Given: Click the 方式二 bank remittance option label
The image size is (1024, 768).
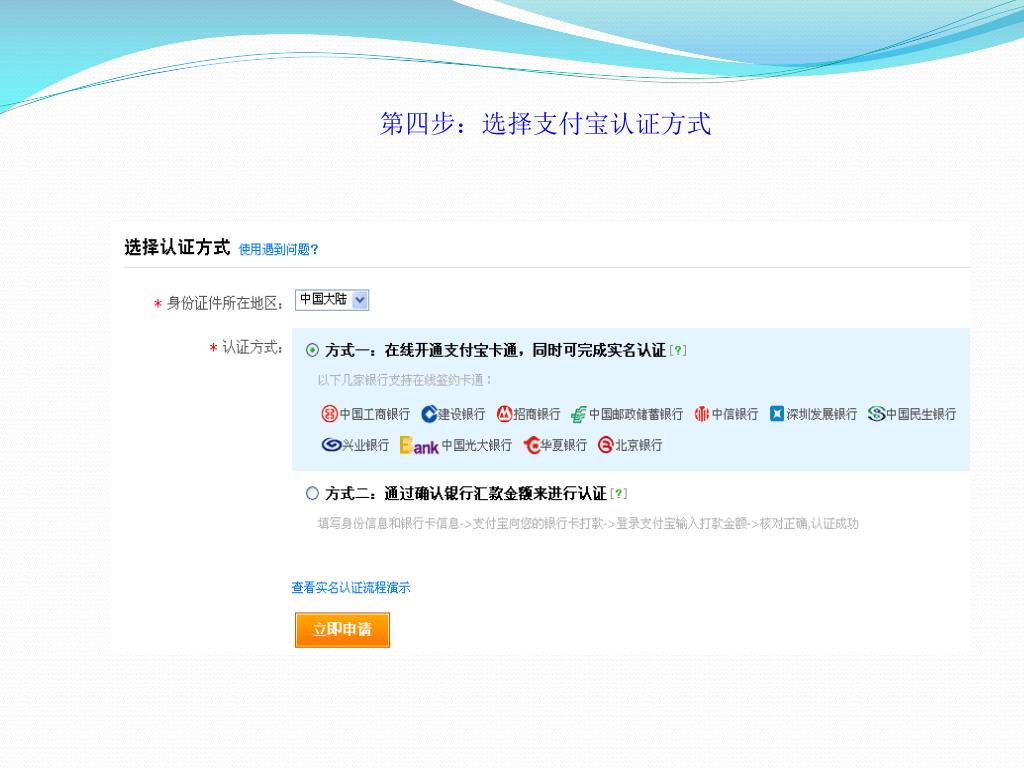Looking at the screenshot, I should tap(466, 493).
